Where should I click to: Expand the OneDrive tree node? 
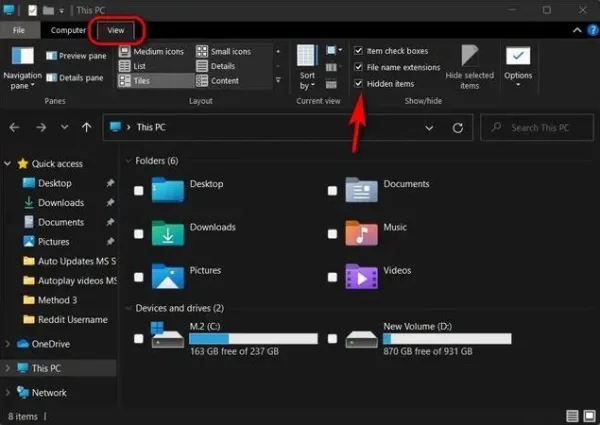[7, 344]
